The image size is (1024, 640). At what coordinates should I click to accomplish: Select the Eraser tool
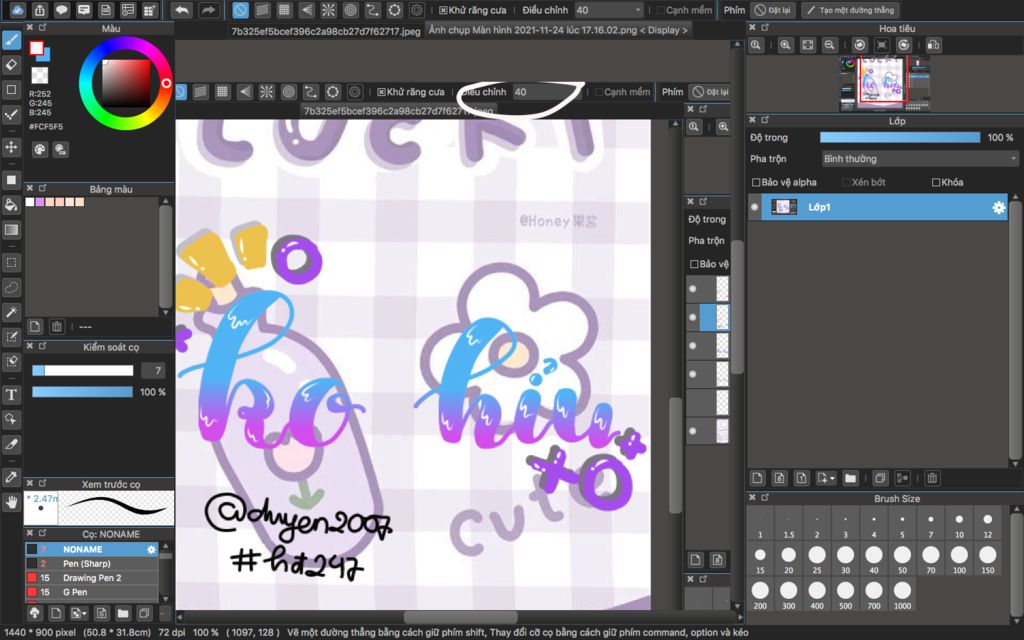tap(11, 65)
